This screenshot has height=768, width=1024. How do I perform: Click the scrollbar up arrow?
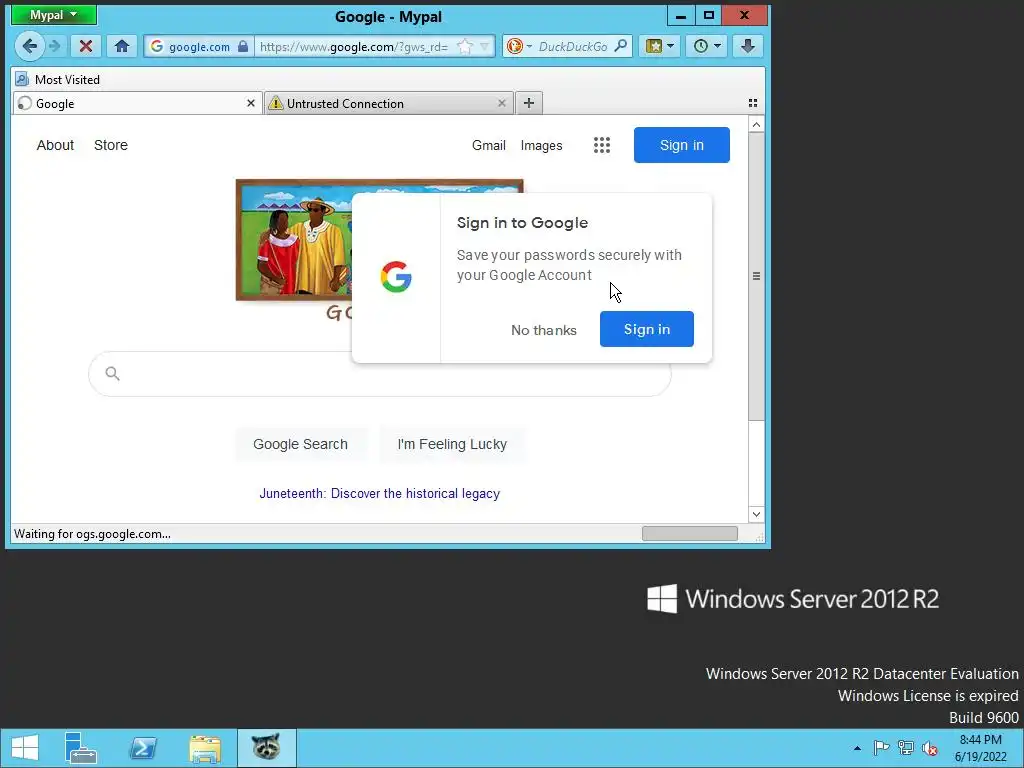coord(756,125)
